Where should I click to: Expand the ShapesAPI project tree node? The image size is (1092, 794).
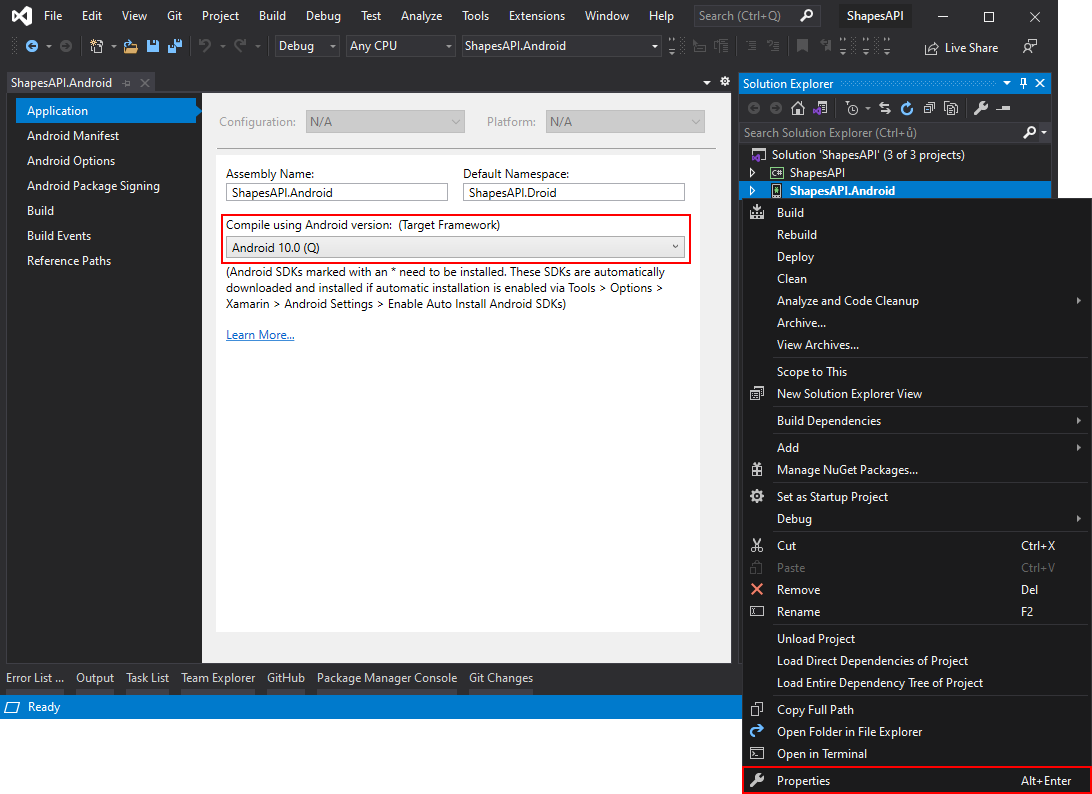(x=752, y=173)
